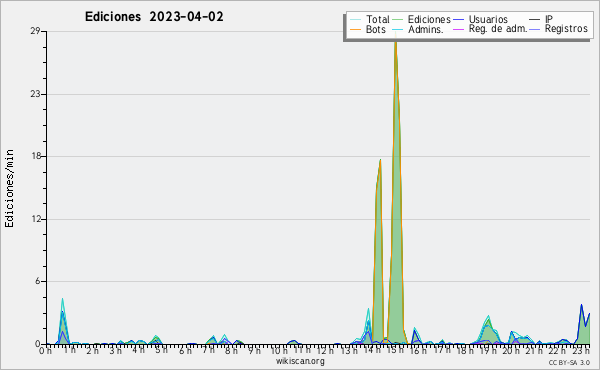Click the 12 h x-axis label
Screen dimensions: 600x370
(325, 350)
